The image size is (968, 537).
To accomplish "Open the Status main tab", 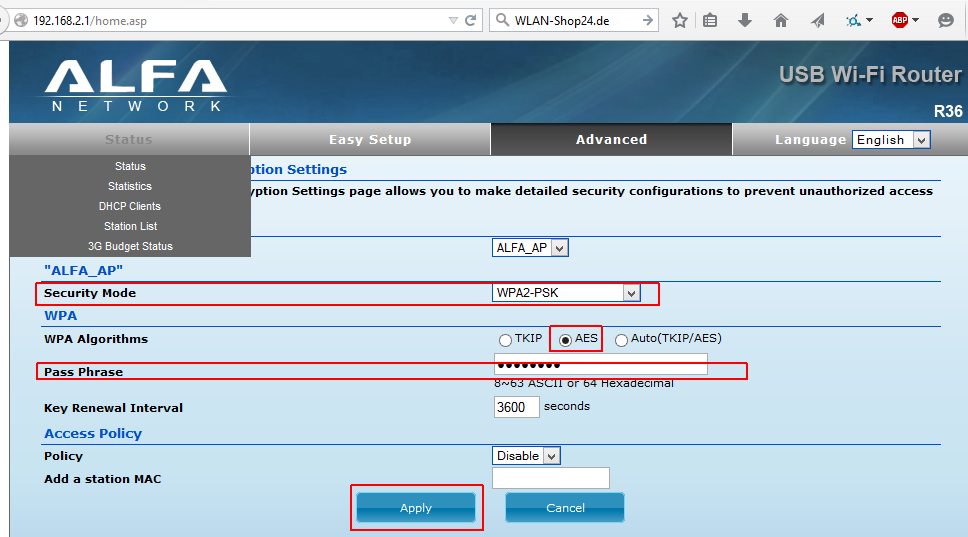I will 129,139.
